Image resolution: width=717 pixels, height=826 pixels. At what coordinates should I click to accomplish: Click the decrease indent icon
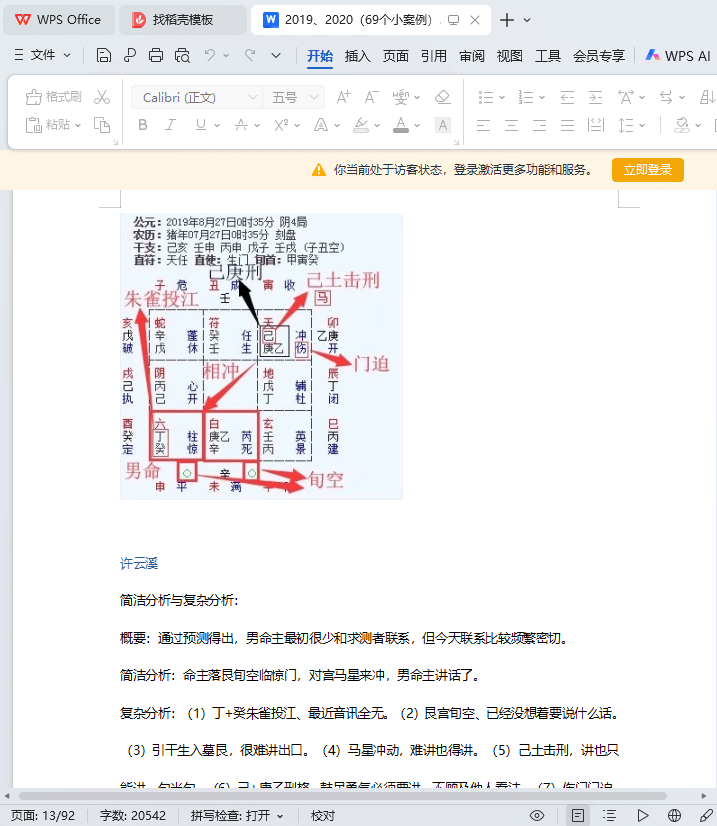[567, 97]
